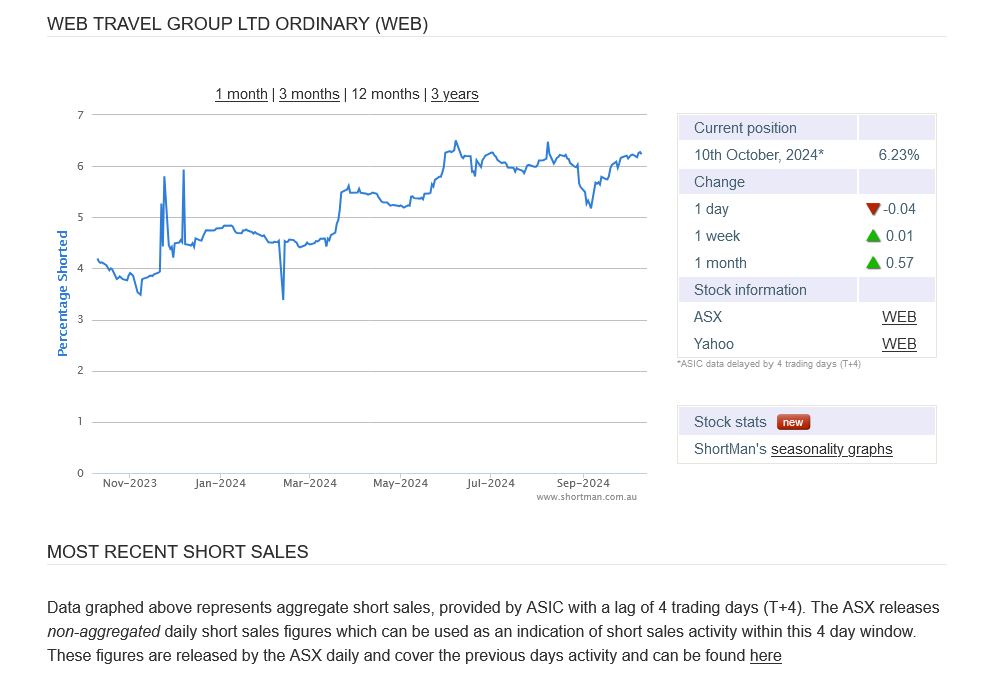Click the red 'new' badge by Stock stats

click(793, 422)
